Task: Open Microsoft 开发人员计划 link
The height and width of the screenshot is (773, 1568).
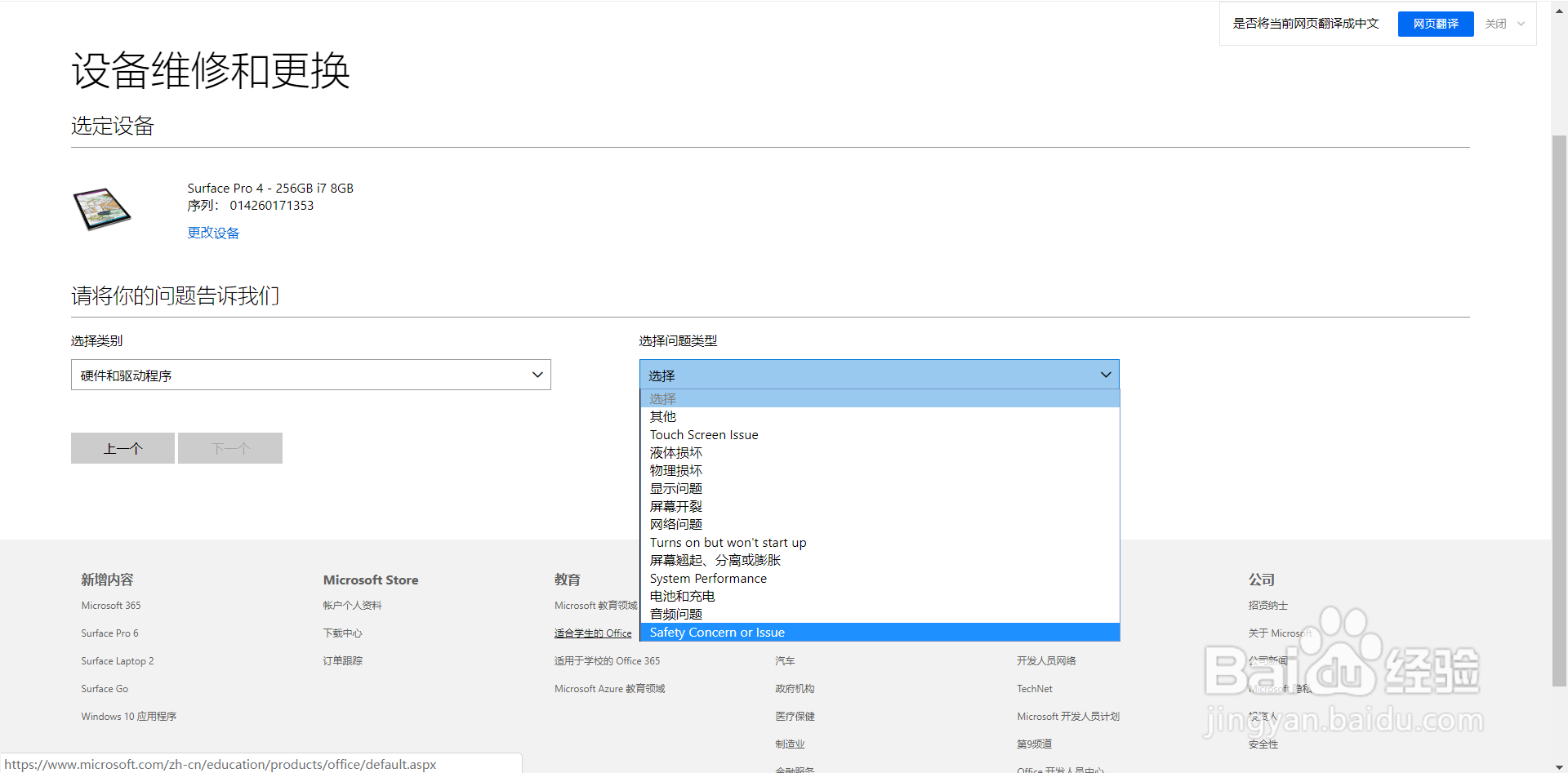Action: pyautogui.click(x=1068, y=717)
